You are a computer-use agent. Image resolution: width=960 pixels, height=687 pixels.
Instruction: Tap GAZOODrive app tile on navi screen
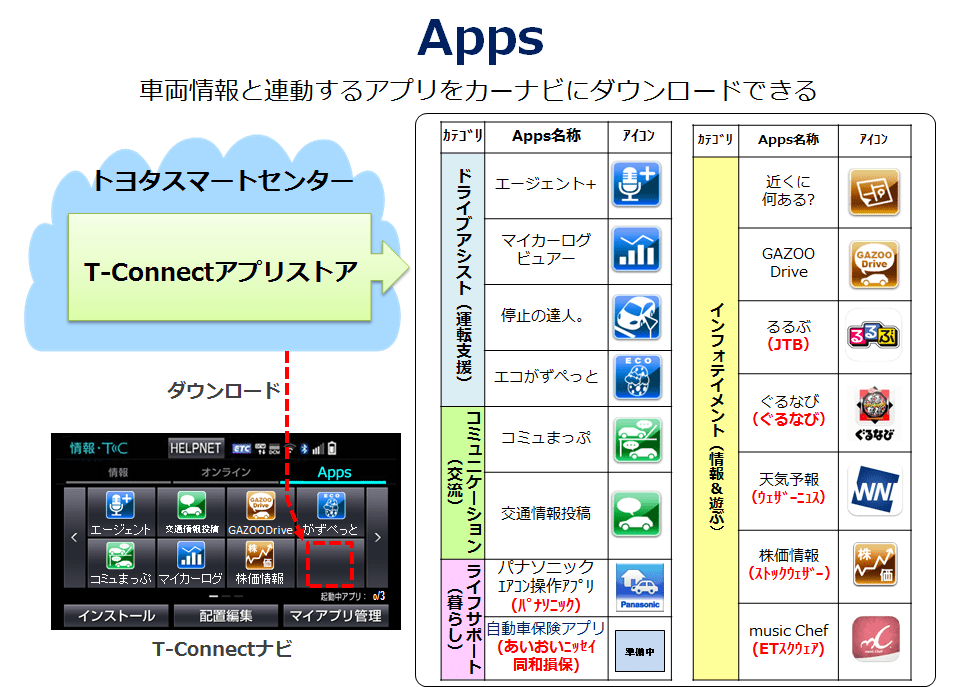(x=260, y=512)
